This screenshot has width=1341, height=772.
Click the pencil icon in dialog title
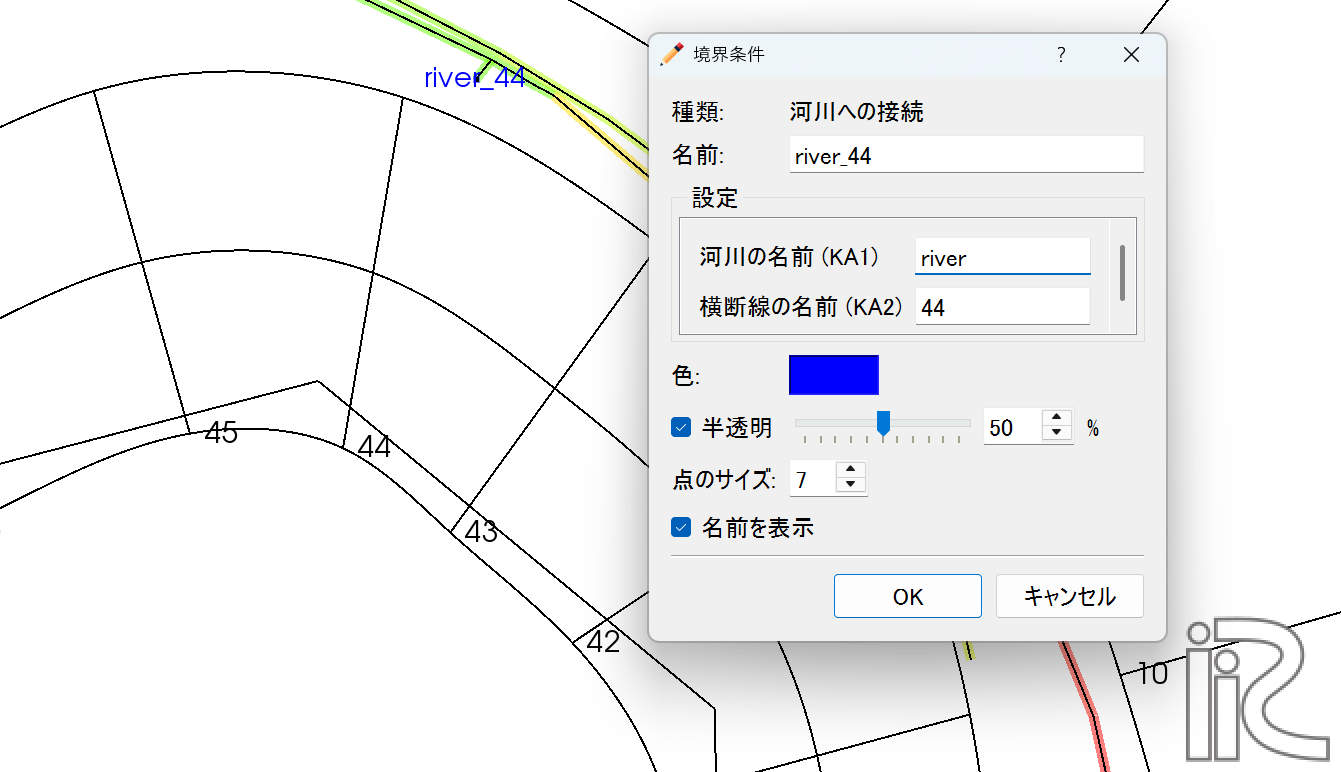tap(673, 54)
